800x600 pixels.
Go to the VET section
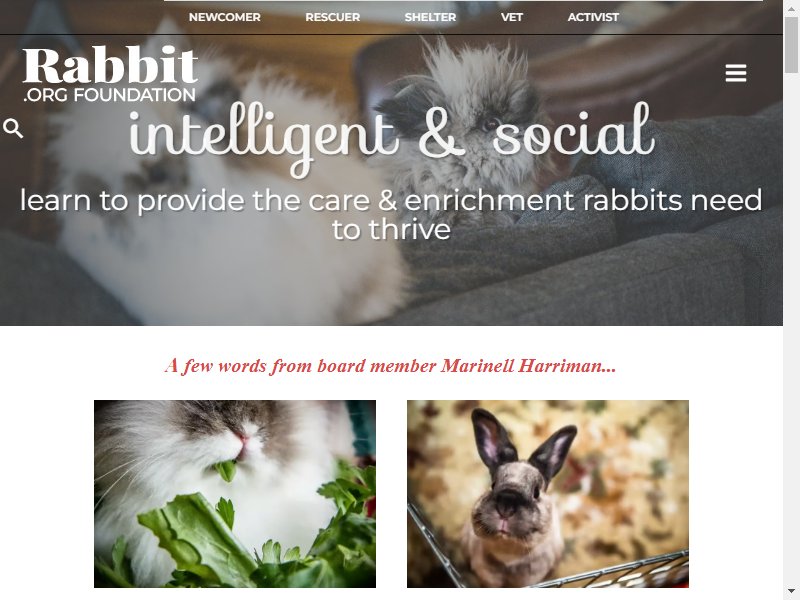pyautogui.click(x=512, y=17)
